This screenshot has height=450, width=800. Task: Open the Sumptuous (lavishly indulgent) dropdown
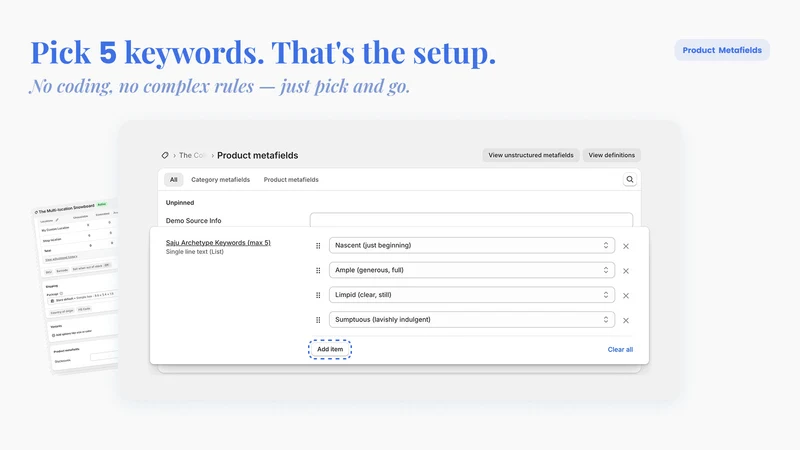click(472, 319)
